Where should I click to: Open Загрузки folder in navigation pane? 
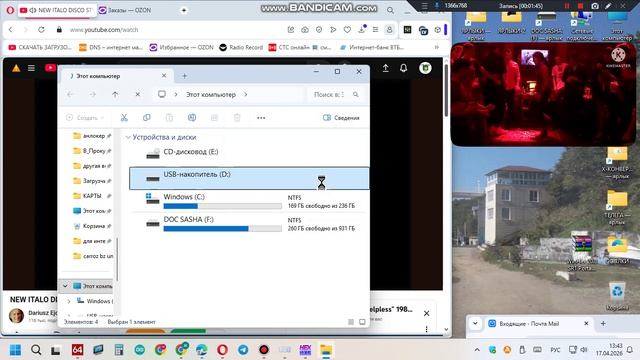coord(91,181)
